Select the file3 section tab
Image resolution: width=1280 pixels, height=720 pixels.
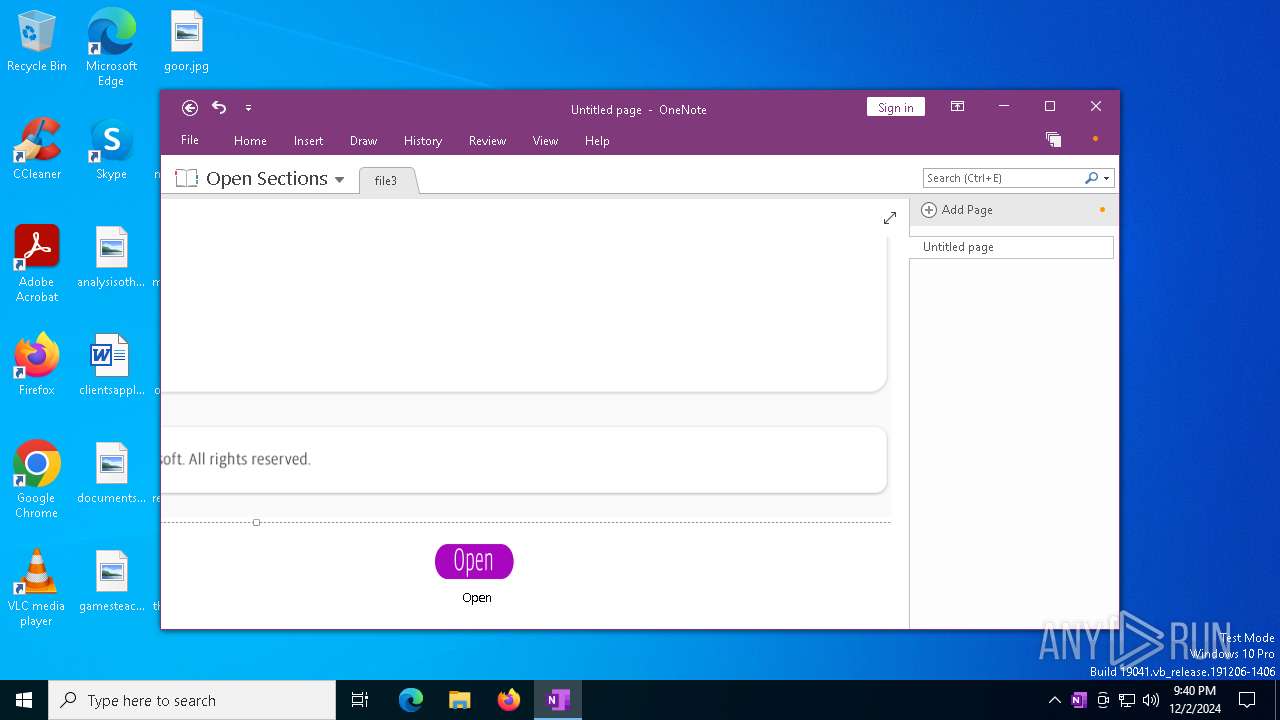pyautogui.click(x=386, y=181)
